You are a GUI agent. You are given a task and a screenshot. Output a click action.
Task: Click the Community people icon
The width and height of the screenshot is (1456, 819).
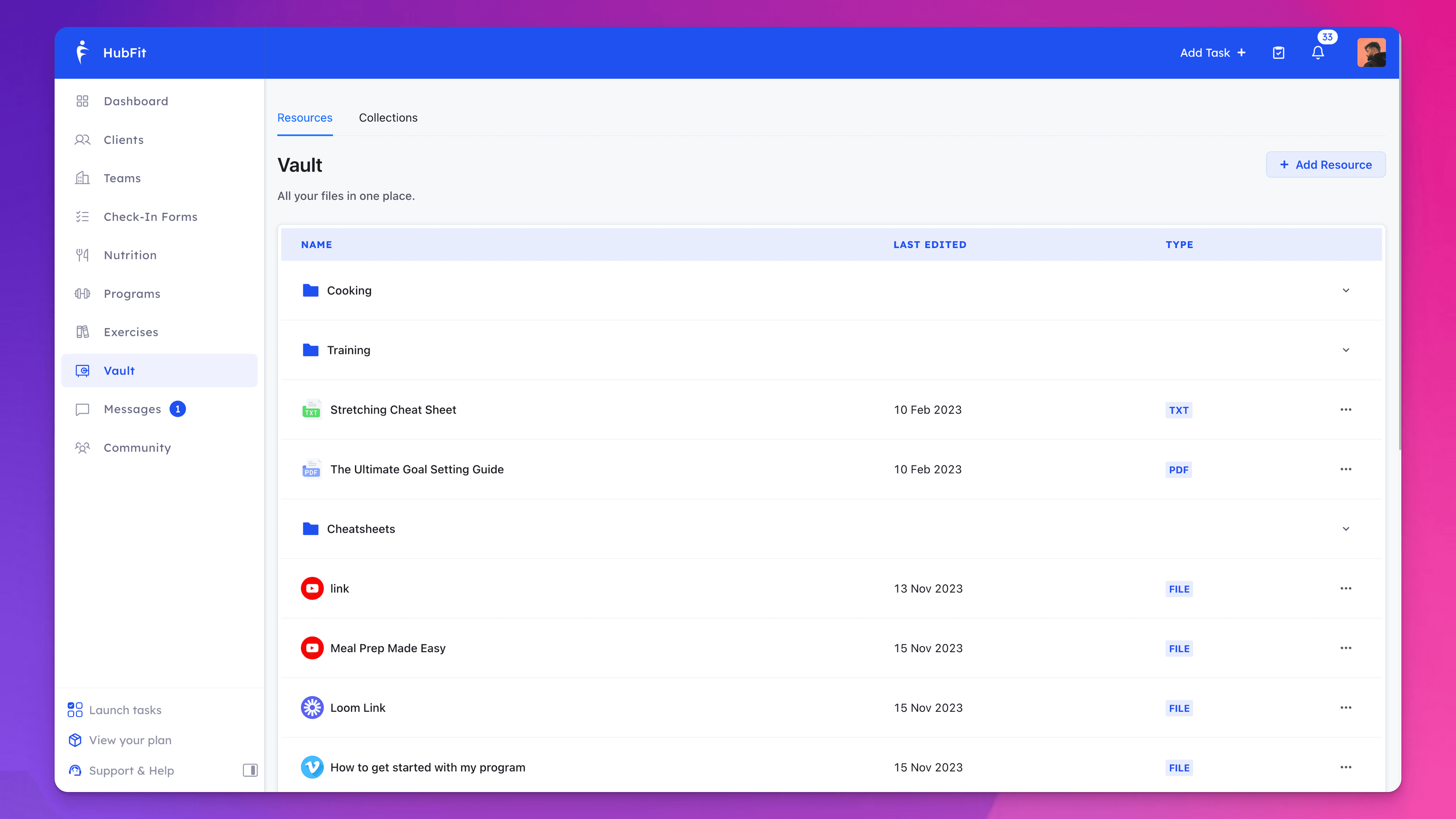[83, 448]
